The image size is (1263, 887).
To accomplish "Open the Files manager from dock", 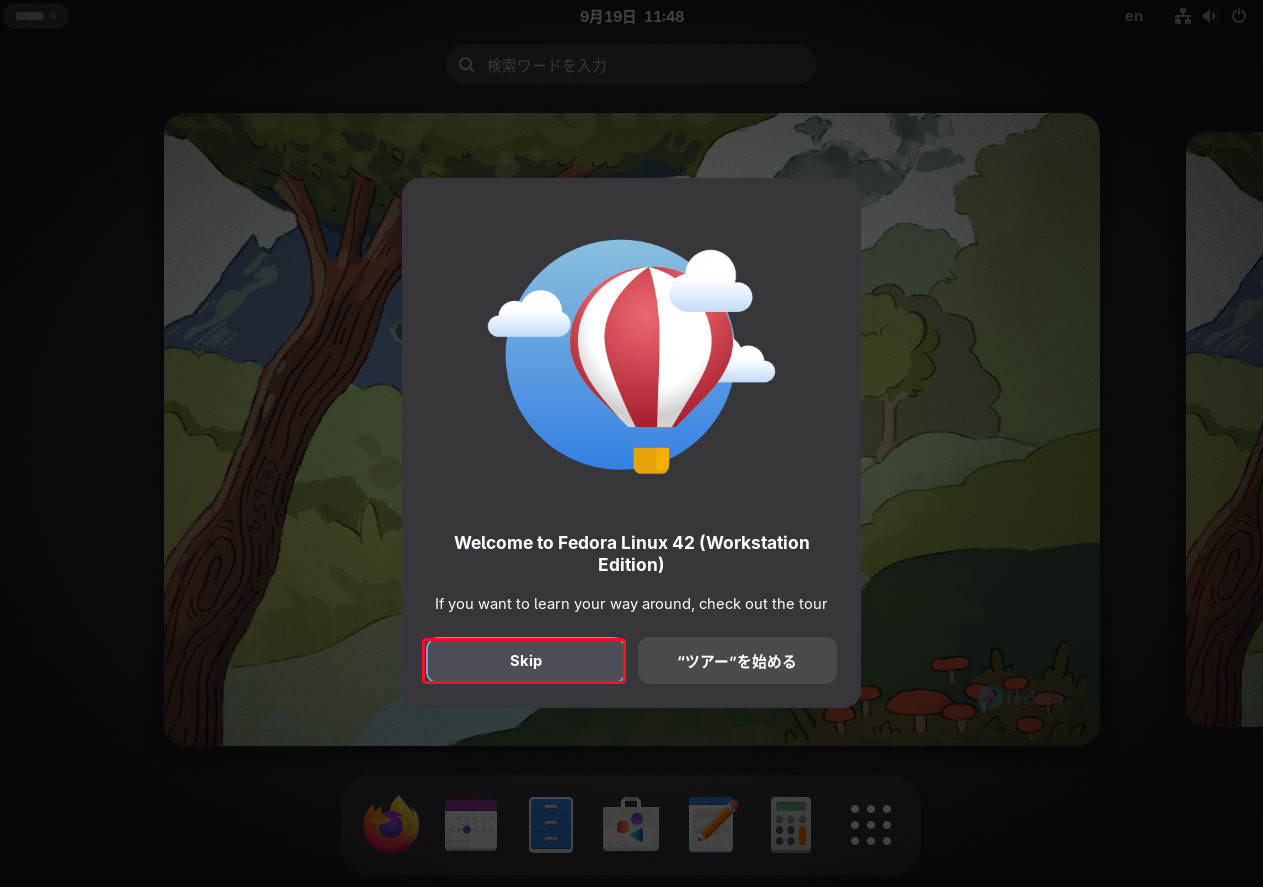I will click(x=551, y=825).
